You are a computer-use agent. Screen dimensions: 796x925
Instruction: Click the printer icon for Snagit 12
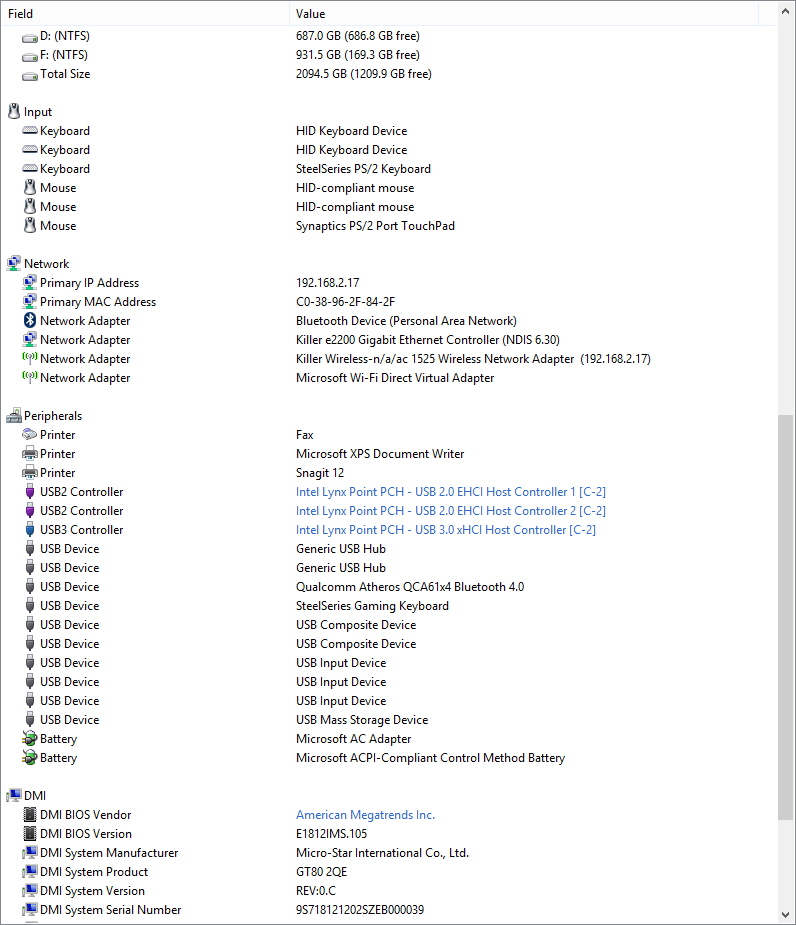point(30,473)
